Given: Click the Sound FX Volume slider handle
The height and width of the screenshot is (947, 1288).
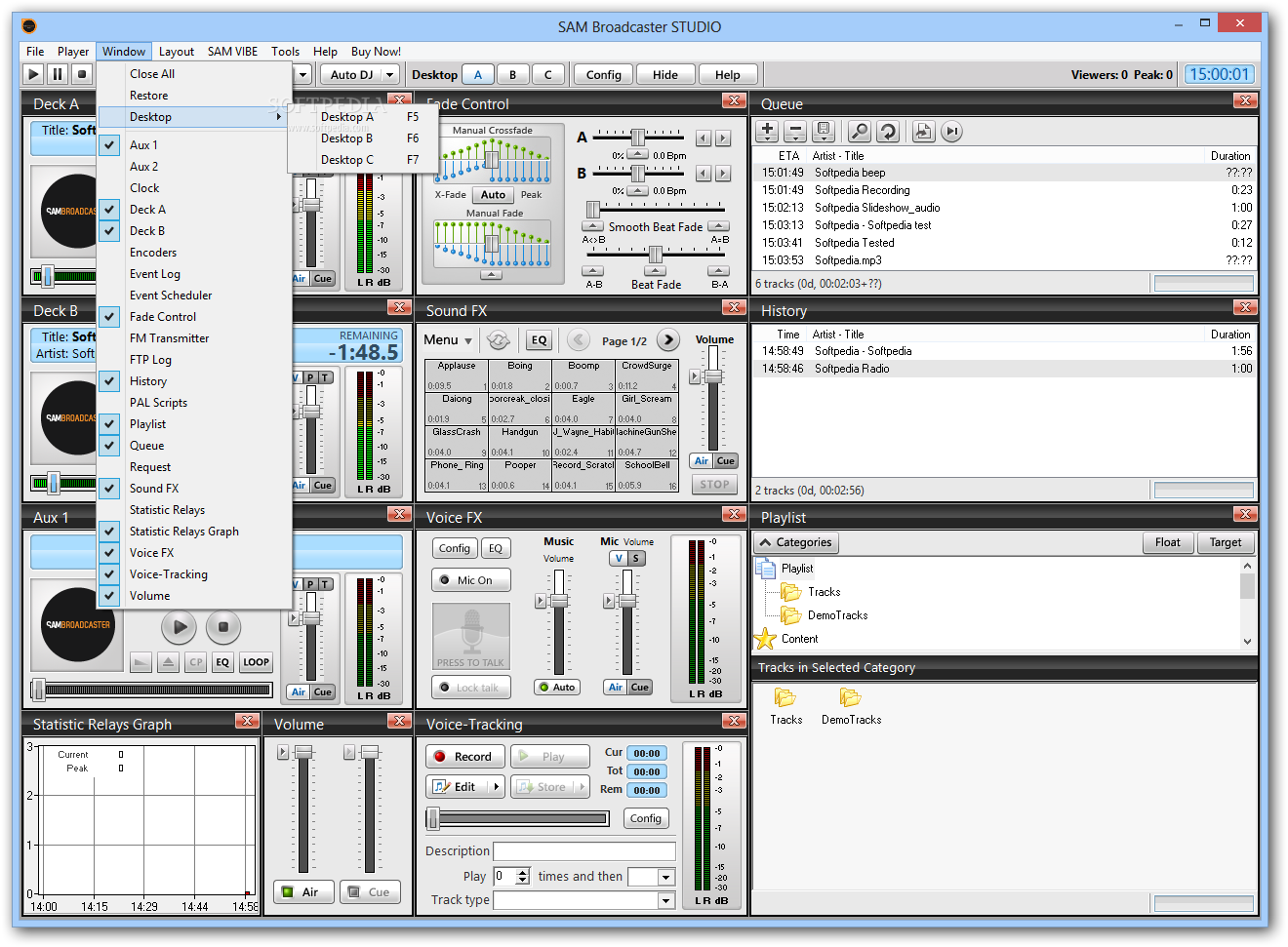Looking at the screenshot, I should [713, 377].
